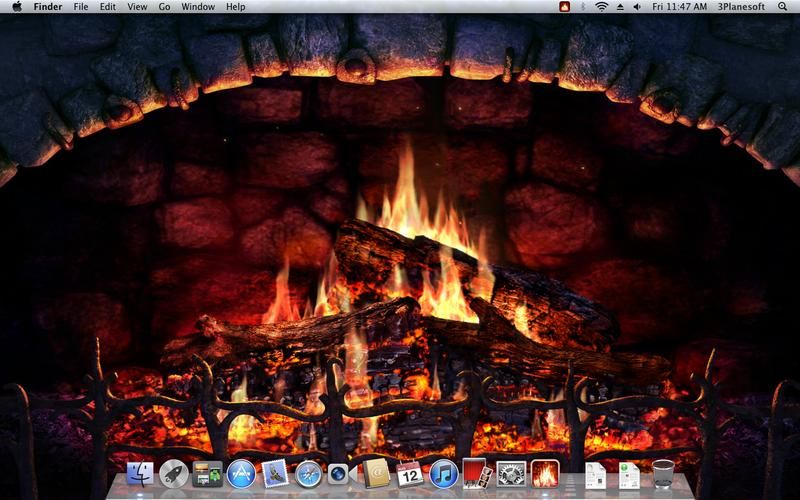Screen dimensions: 800x500
Task: Launch Safari compass icon
Action: [x=308, y=474]
